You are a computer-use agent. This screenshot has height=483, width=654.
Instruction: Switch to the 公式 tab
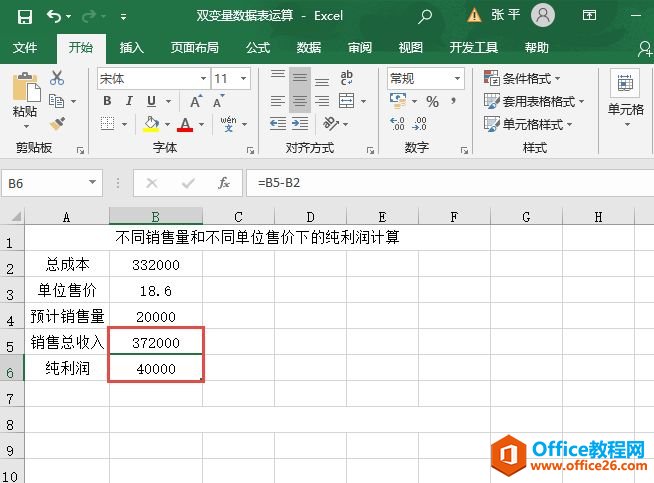(258, 48)
